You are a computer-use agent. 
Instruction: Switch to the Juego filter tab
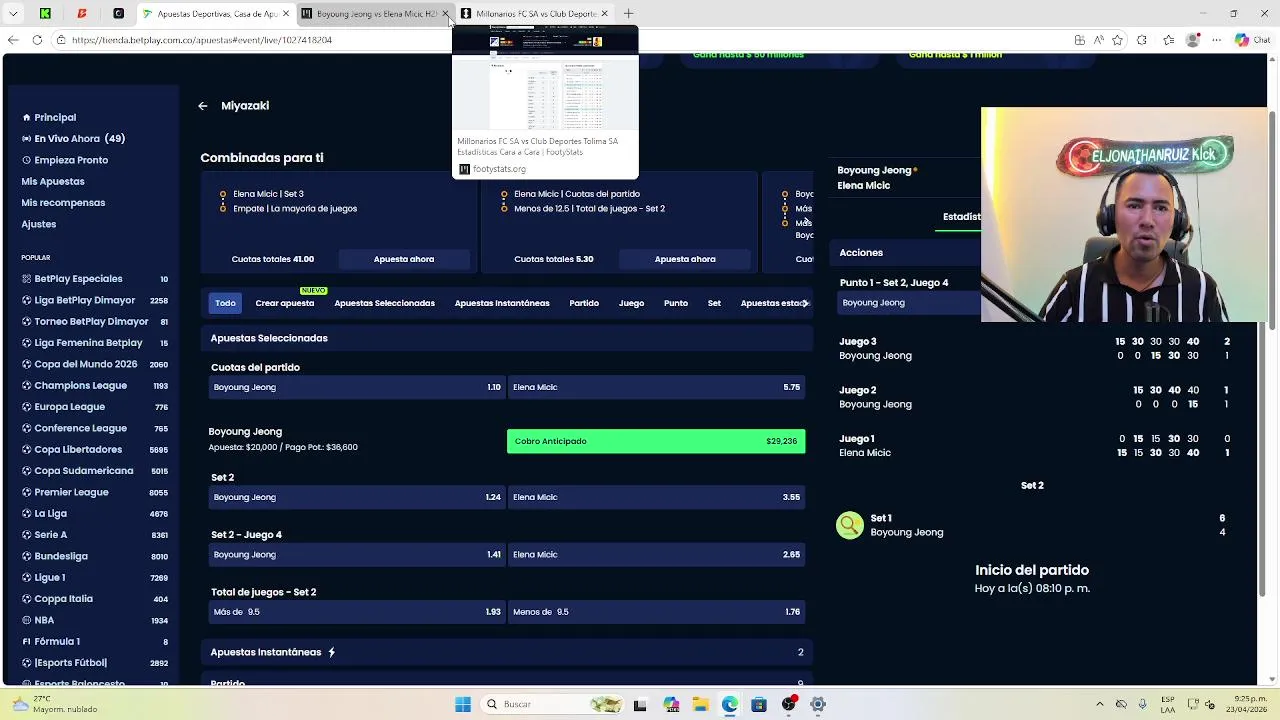tap(631, 303)
